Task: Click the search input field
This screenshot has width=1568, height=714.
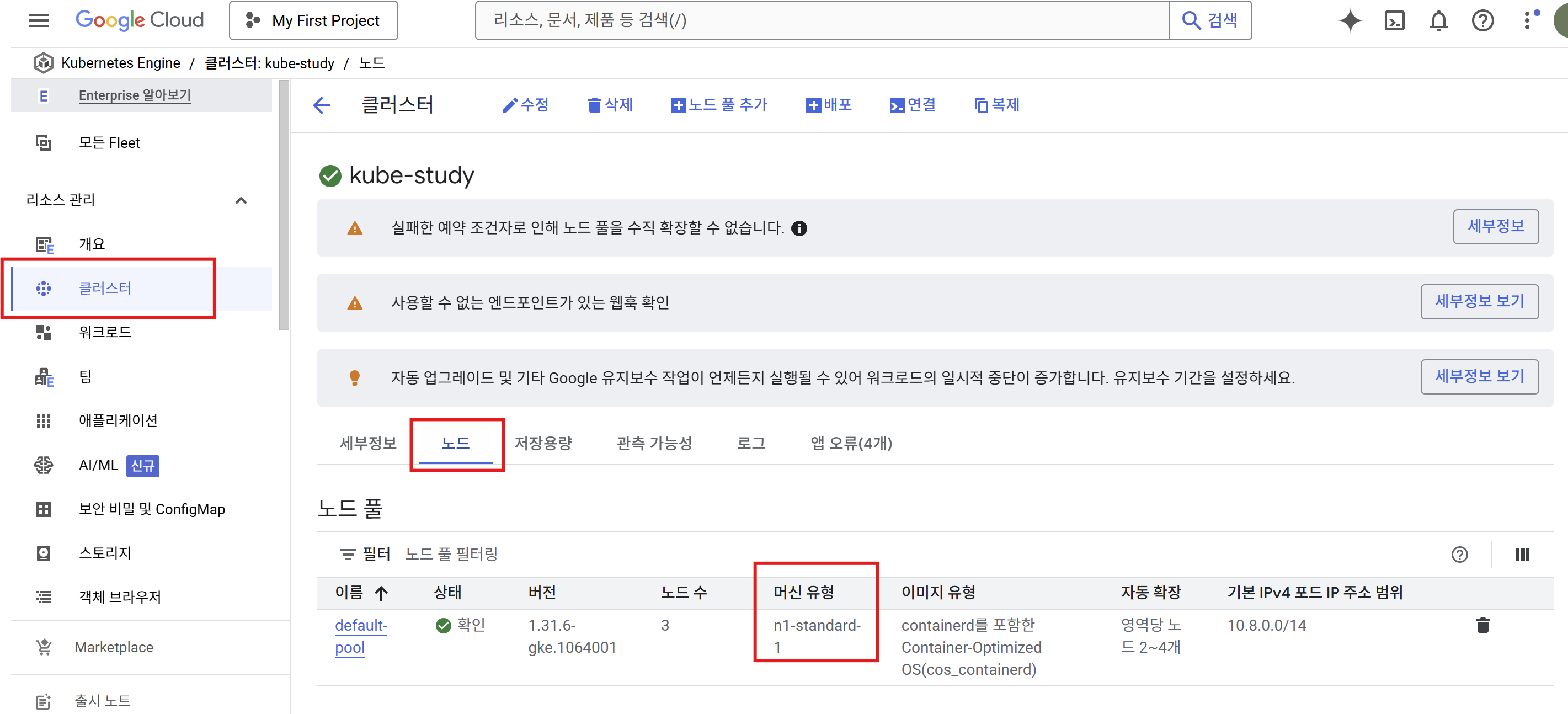Action: coord(822,21)
